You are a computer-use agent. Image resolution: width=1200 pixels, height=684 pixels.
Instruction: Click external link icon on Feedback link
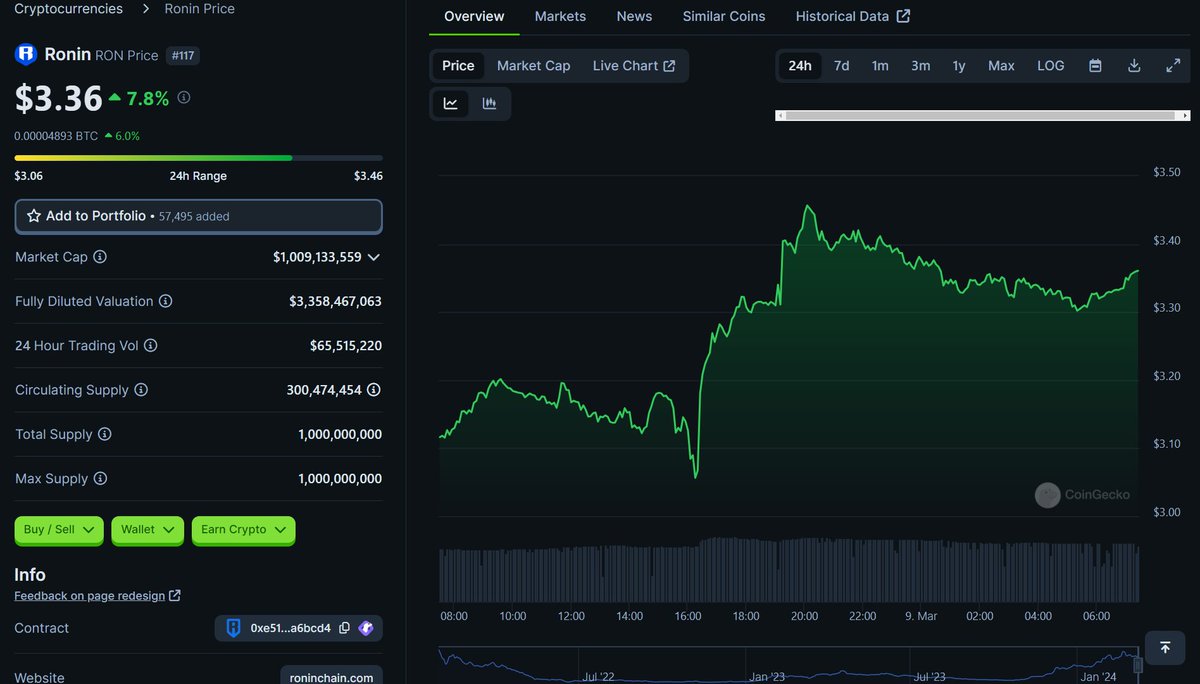(x=175, y=596)
